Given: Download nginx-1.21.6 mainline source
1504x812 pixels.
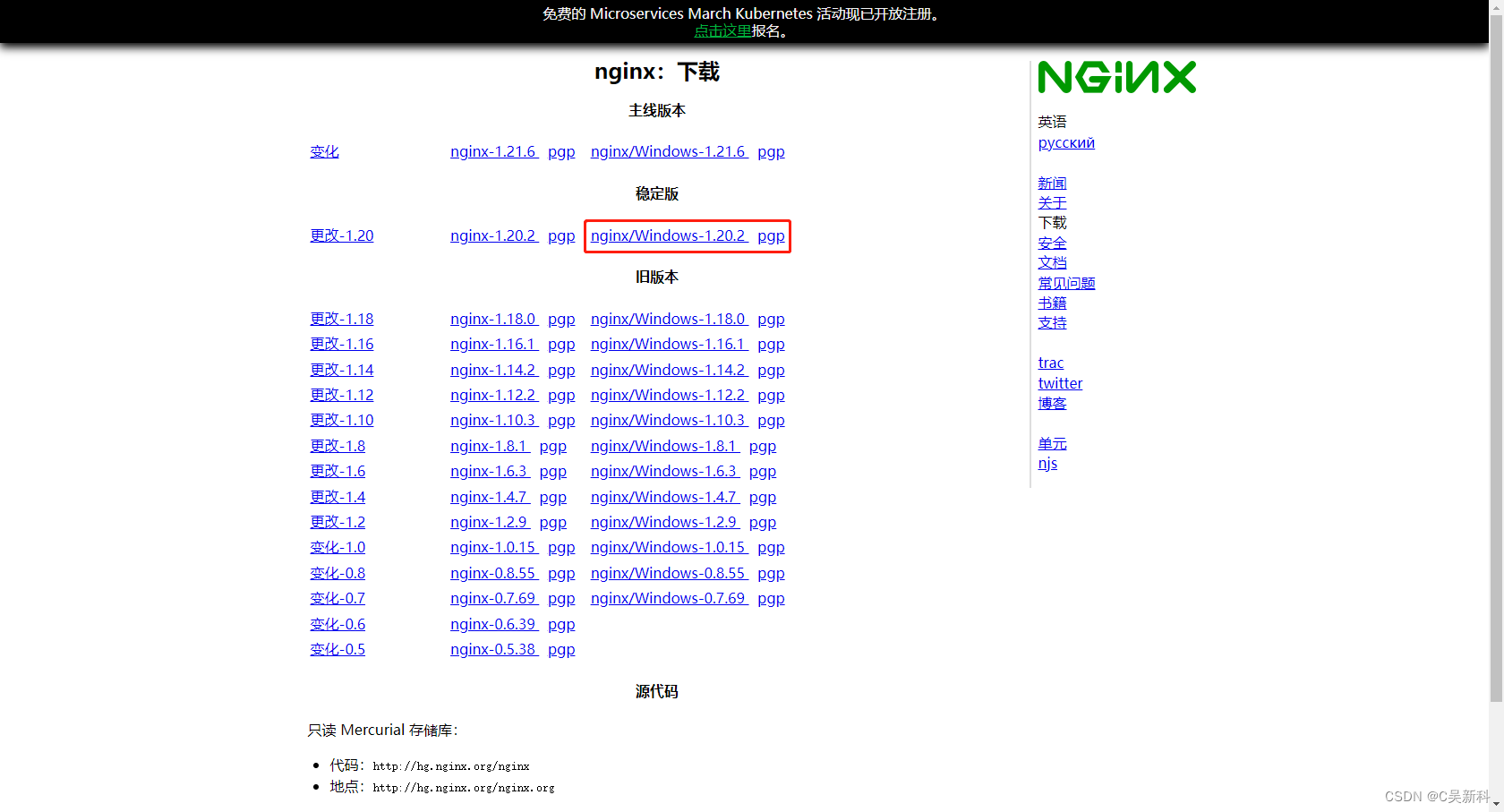Looking at the screenshot, I should pos(493,151).
